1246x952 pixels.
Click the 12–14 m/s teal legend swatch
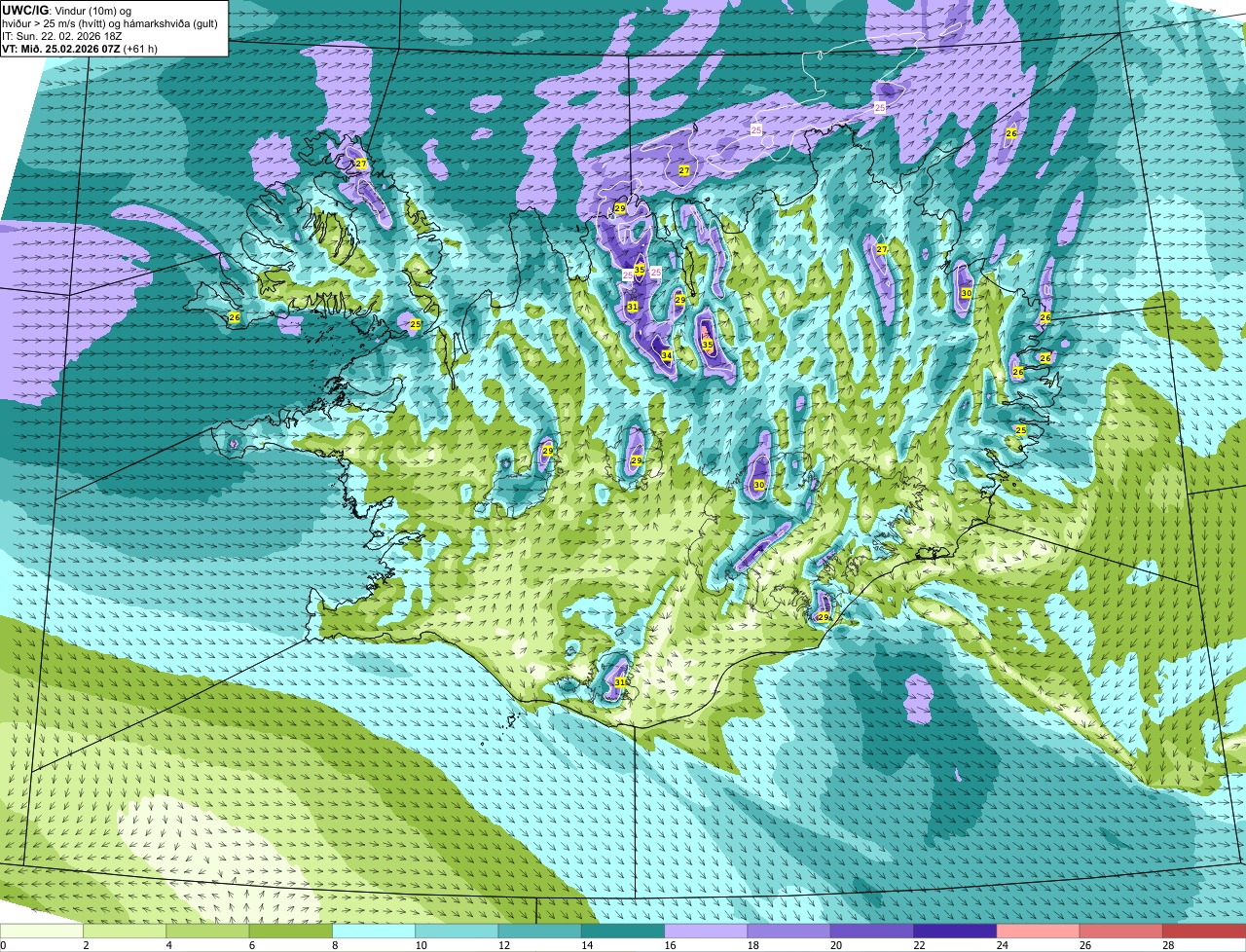tap(539, 931)
